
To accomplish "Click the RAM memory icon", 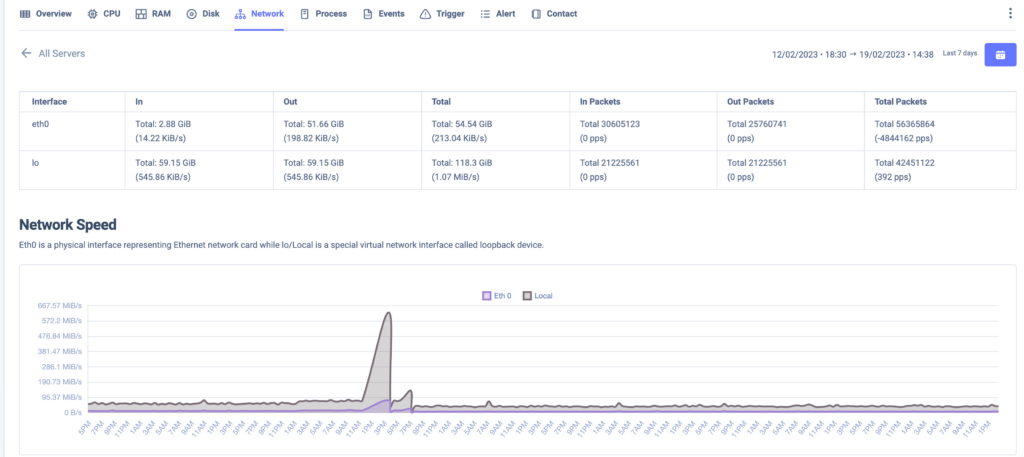I will point(141,14).
